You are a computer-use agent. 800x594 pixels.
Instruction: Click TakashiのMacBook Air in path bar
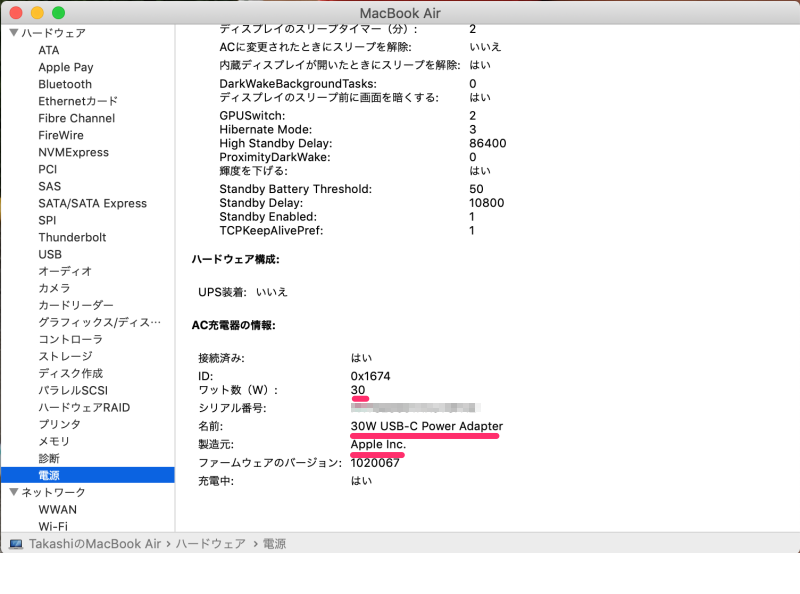click(95, 544)
